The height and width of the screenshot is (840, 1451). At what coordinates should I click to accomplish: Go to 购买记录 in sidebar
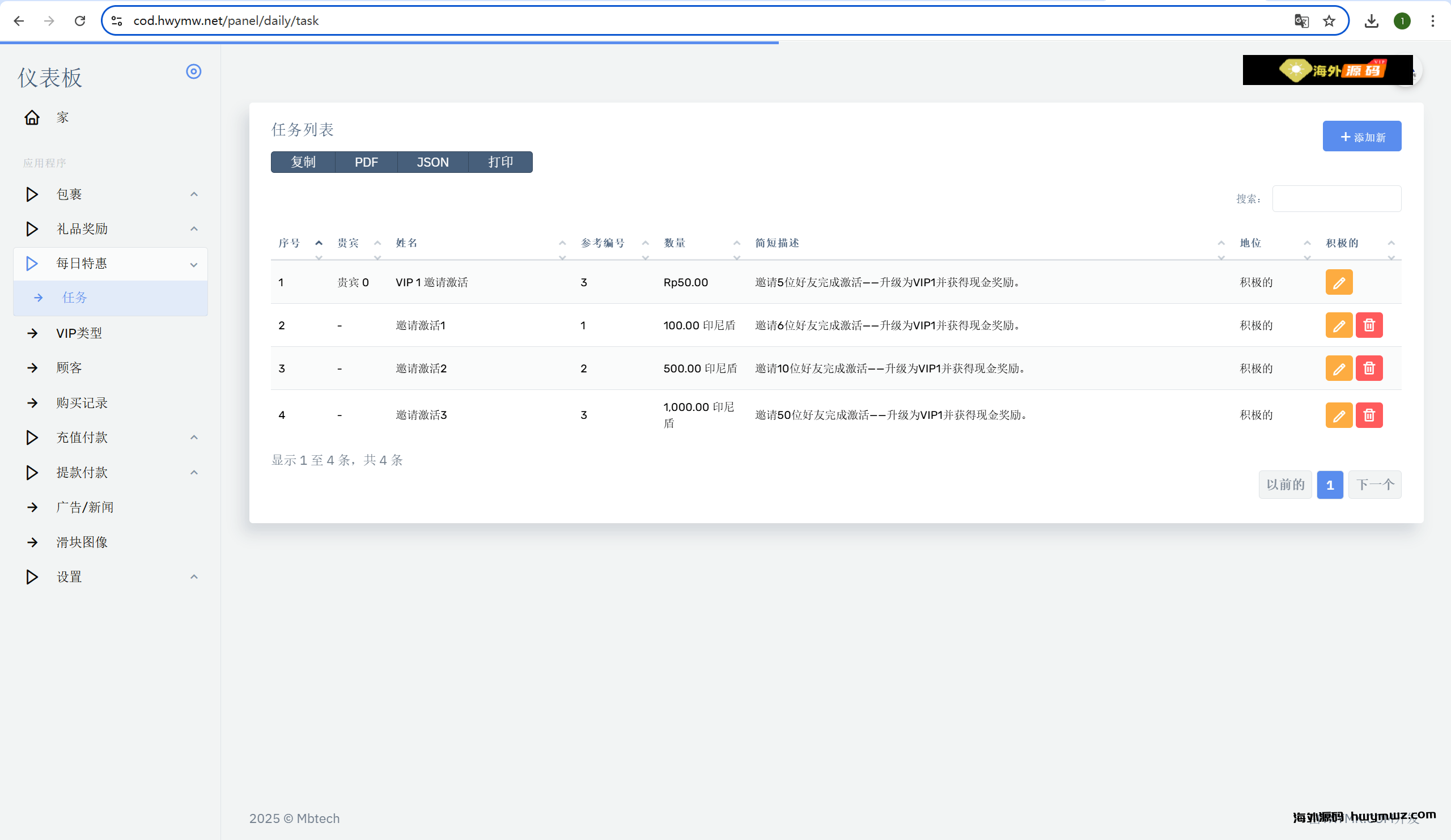pyautogui.click(x=82, y=403)
